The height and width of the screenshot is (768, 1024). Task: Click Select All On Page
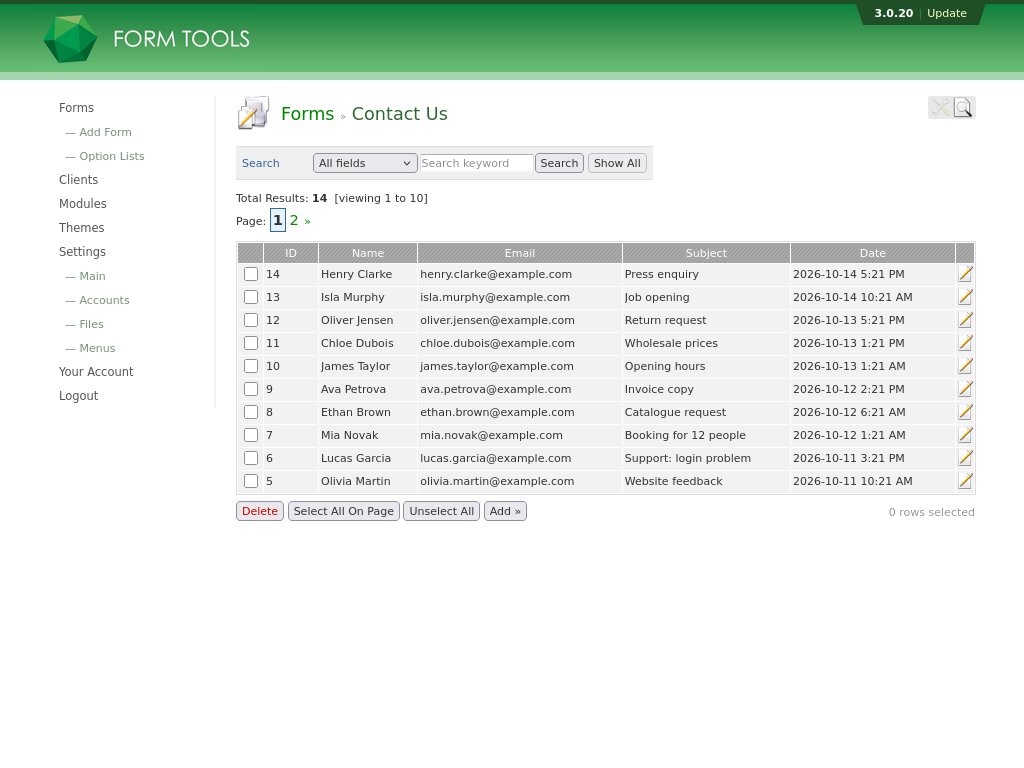344,511
